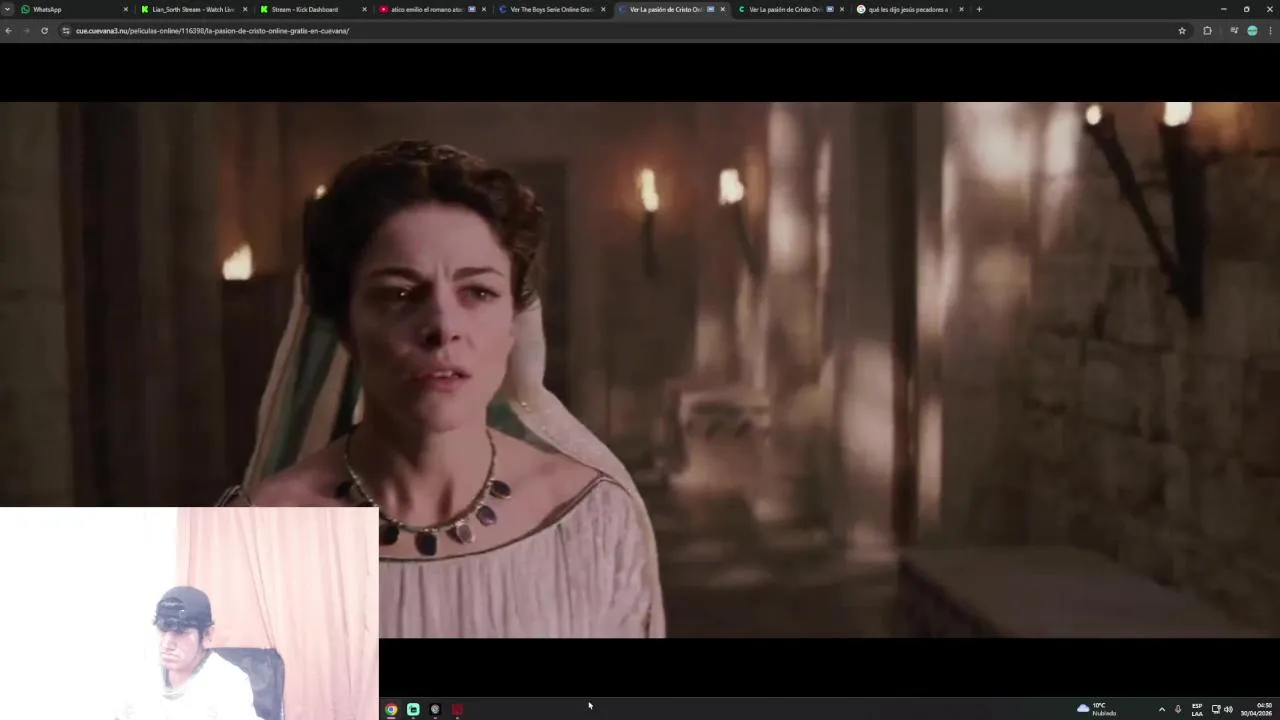The width and height of the screenshot is (1280, 720).
Task: Open Google Chrome from the taskbar
Action: [391, 709]
